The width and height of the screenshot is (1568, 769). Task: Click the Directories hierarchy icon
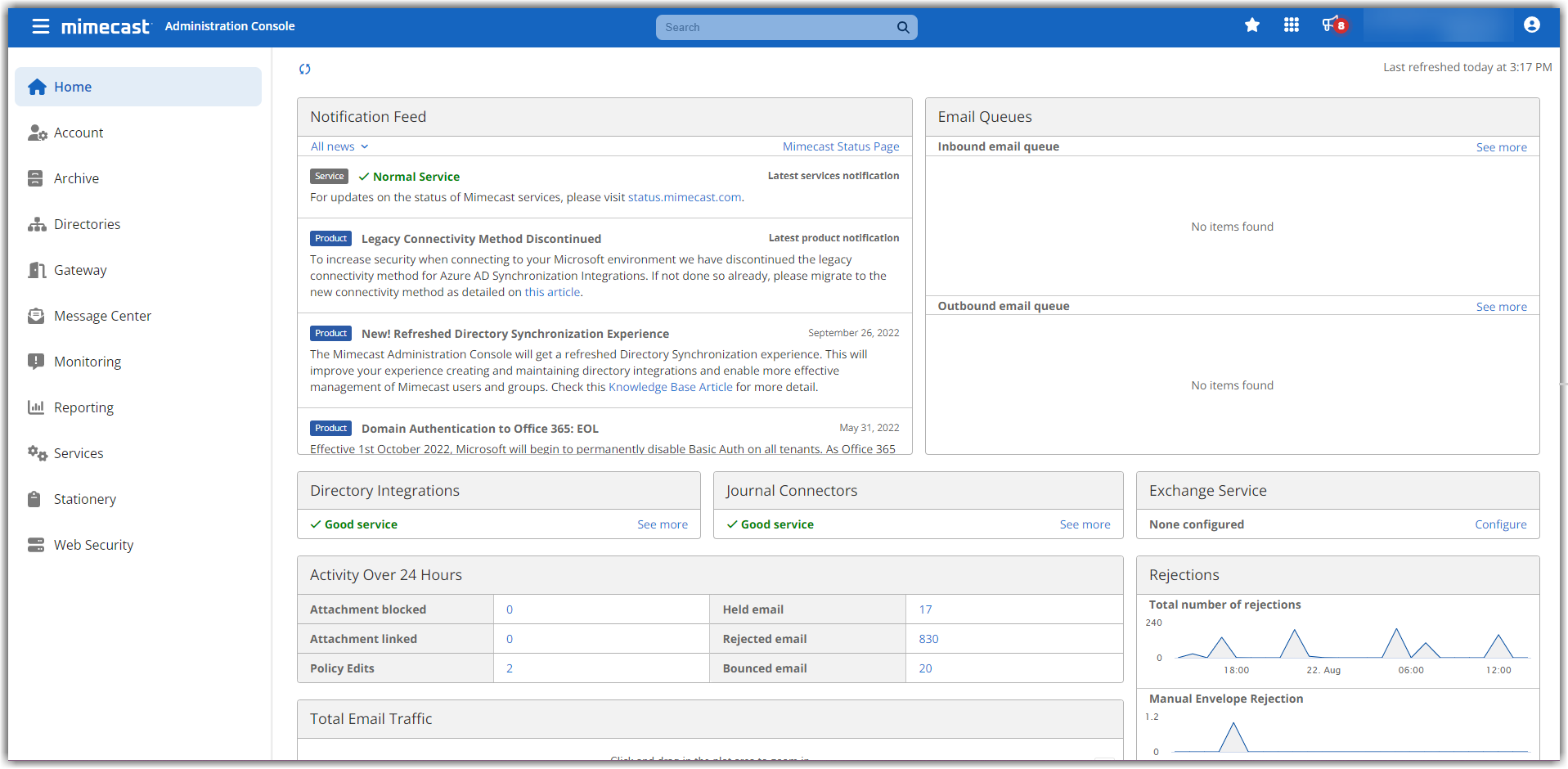(37, 224)
